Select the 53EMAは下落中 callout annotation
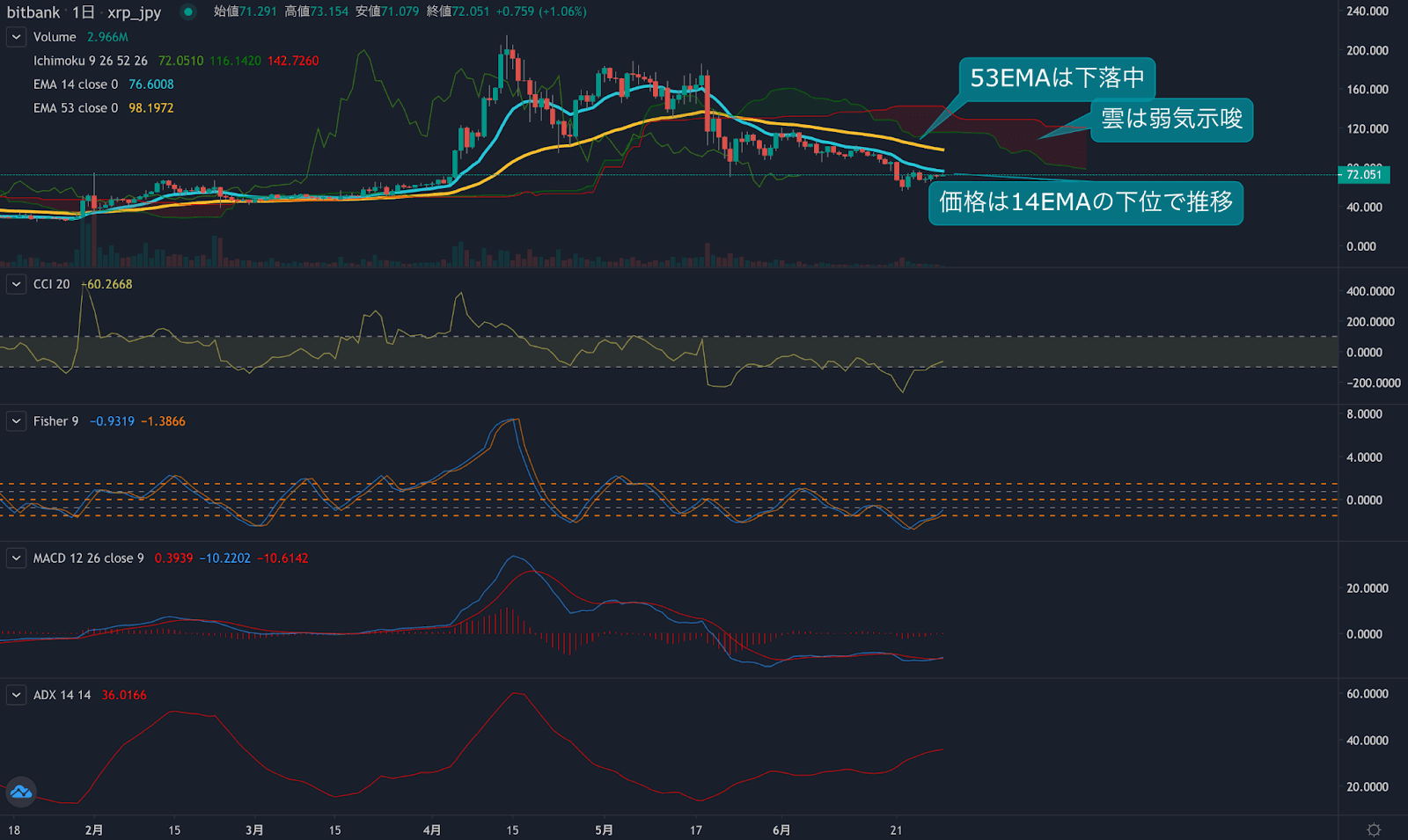1408x840 pixels. pos(1056,78)
